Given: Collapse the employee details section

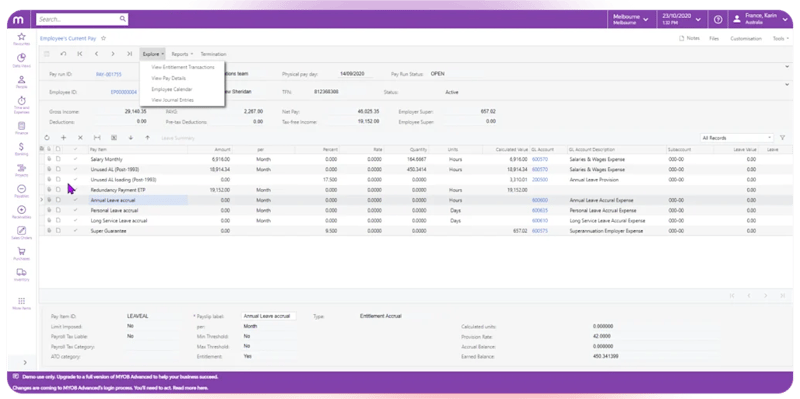Looking at the screenshot, I should pyautogui.click(x=787, y=84).
